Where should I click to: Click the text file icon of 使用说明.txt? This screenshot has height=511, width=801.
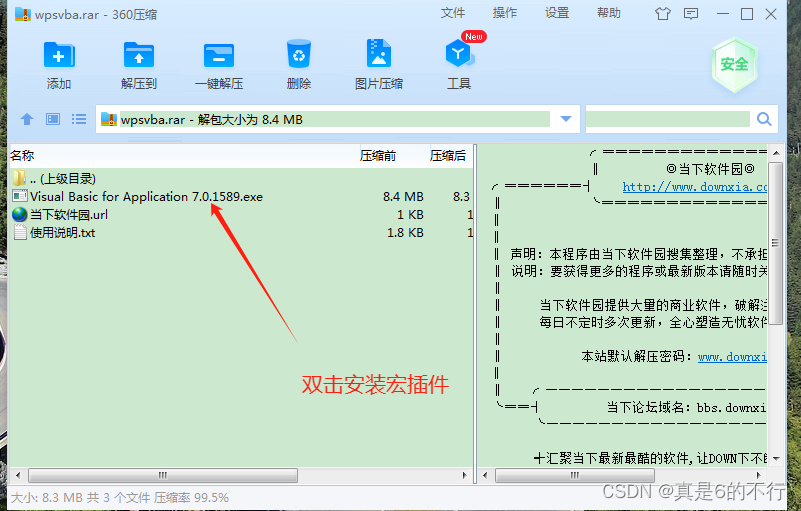(20, 233)
